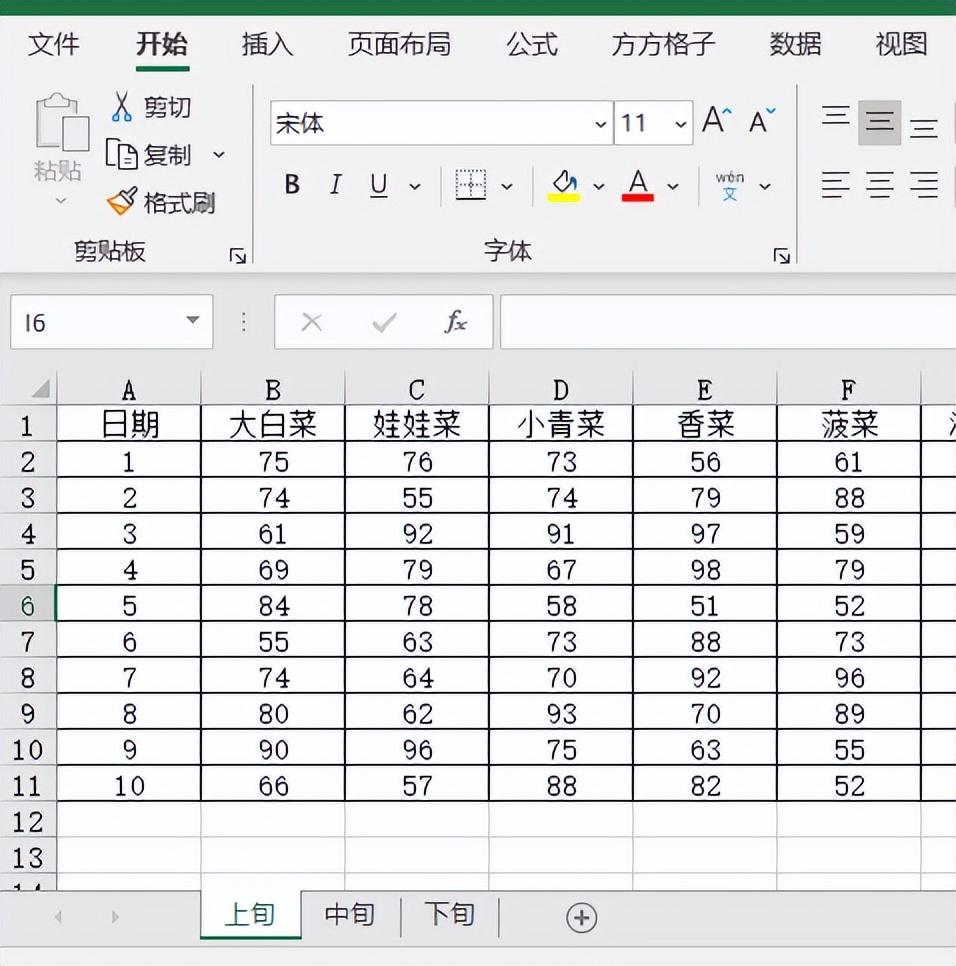Viewport: 956px width, 966px height.
Task: Toggle center alignment in the alignment group
Action: point(879,186)
